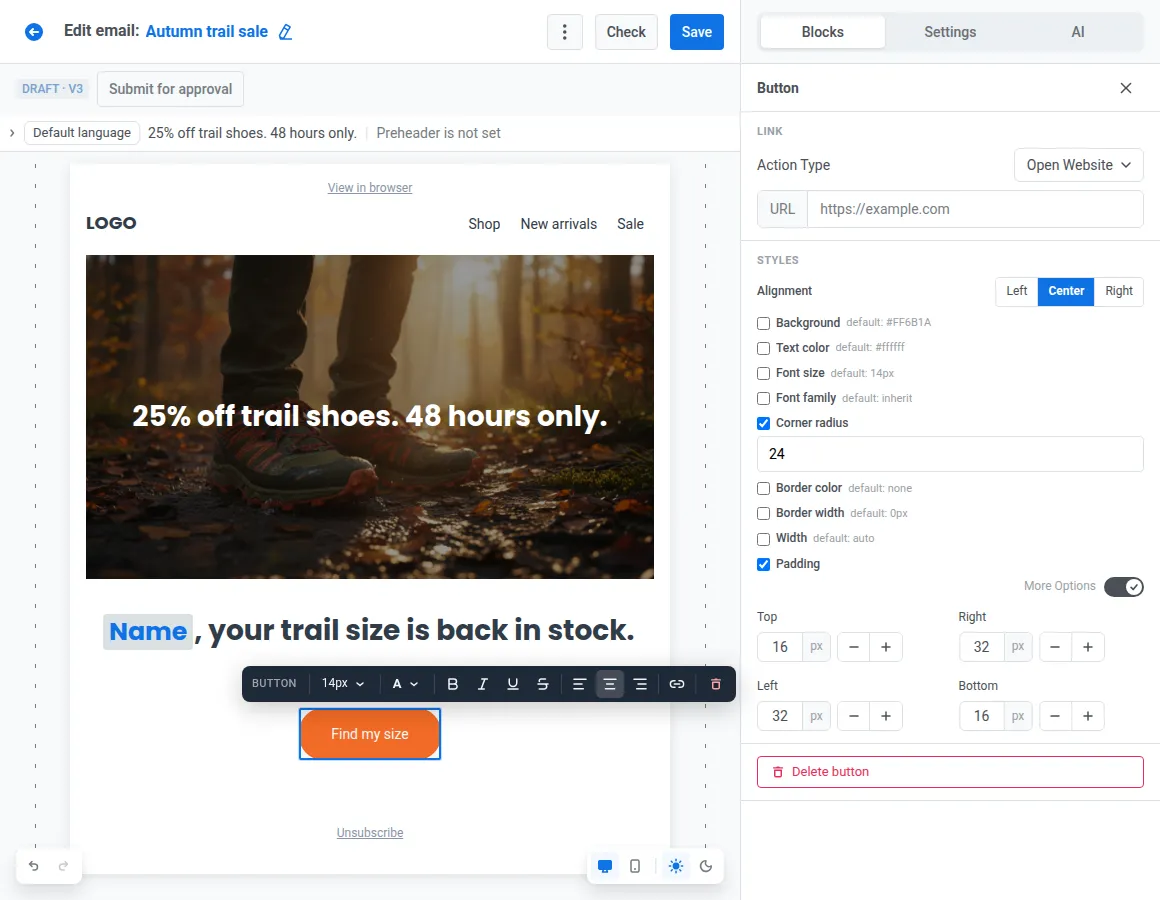Click the Delete button action

950,771
